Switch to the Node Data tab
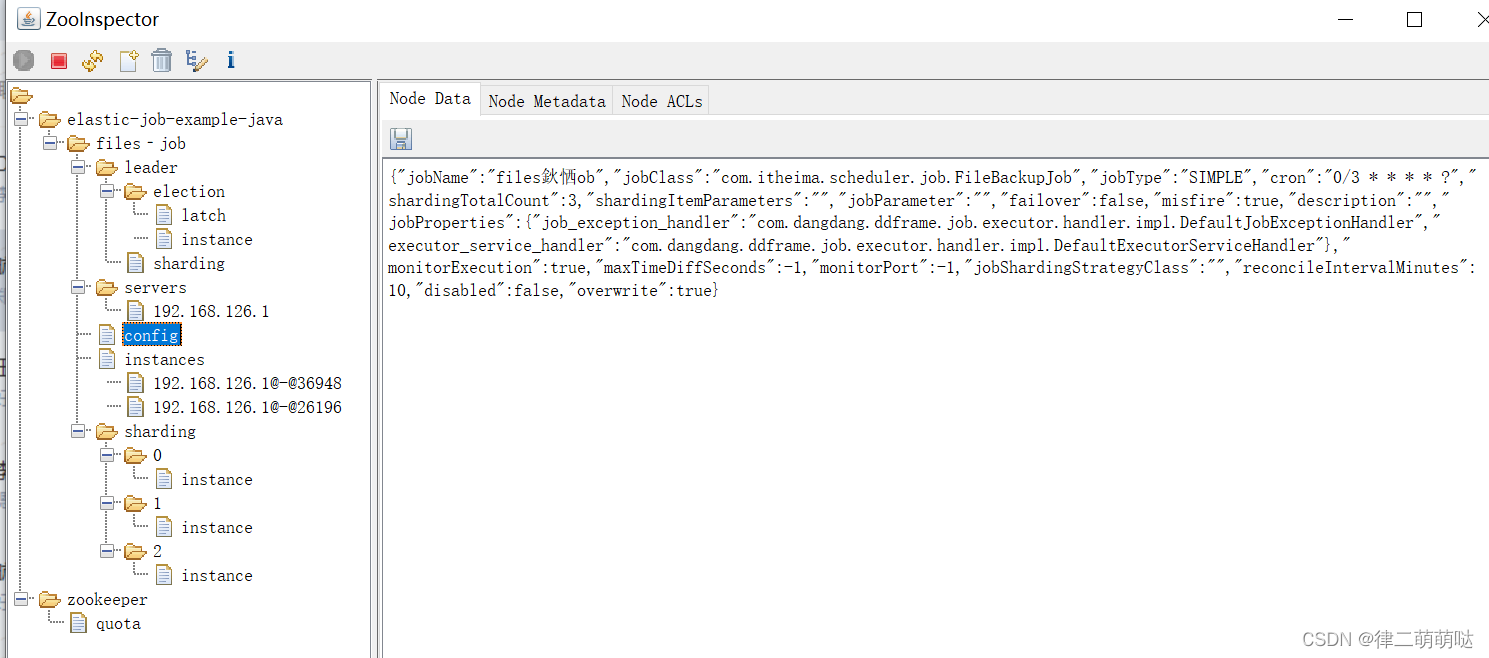This screenshot has height=658, width=1489. click(430, 99)
